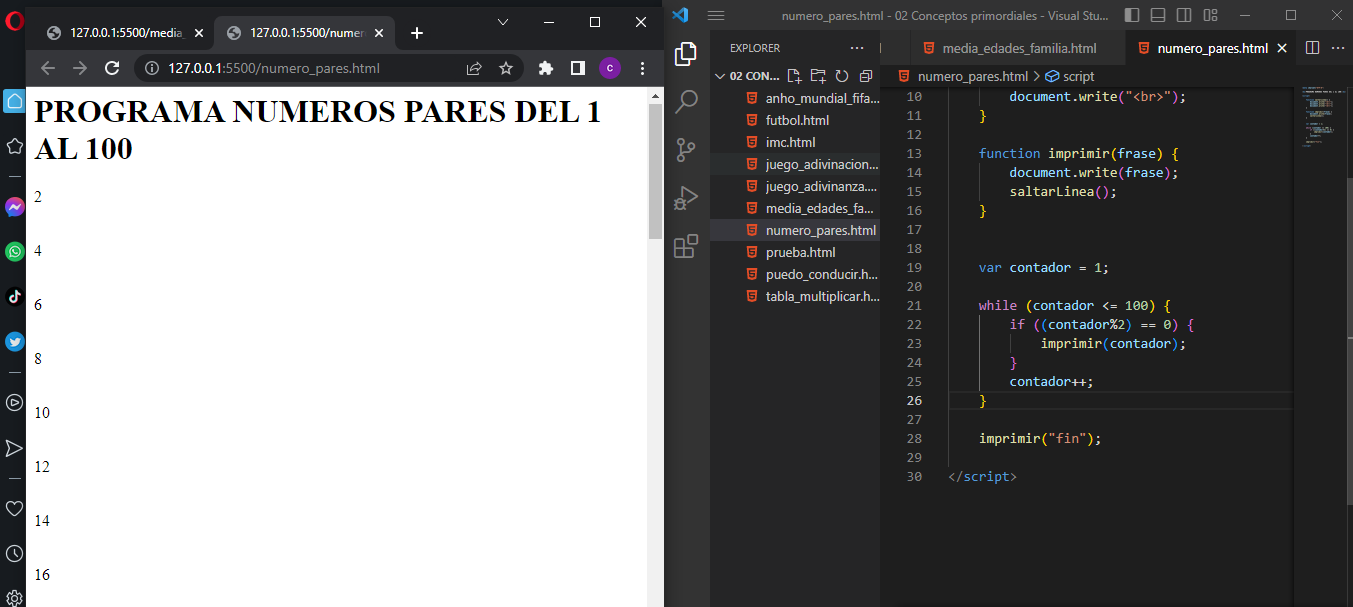Open the Run and Debug view

tap(686, 198)
